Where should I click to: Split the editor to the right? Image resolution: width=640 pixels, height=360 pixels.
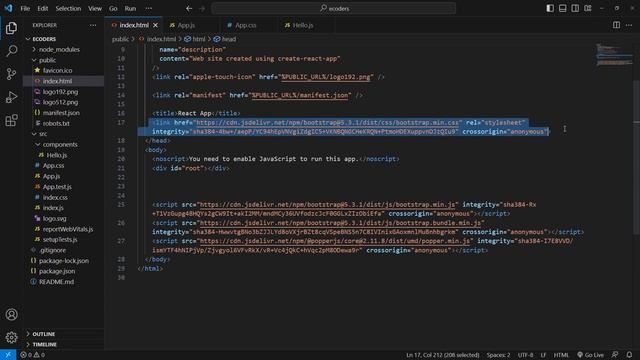point(616,25)
